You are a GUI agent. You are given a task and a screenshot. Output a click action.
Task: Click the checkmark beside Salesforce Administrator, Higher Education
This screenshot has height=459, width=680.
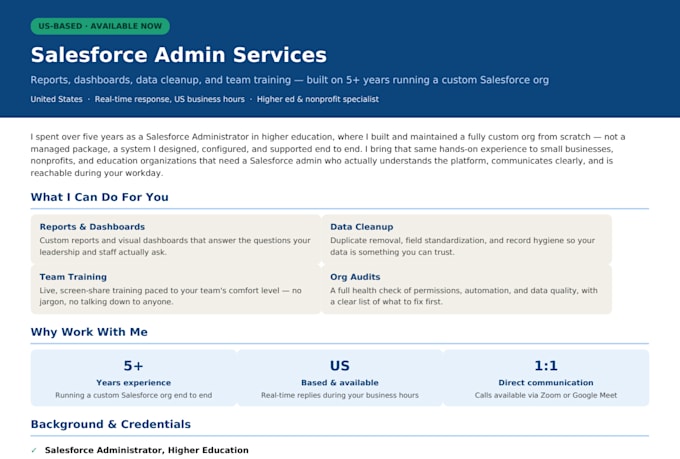coord(34,450)
